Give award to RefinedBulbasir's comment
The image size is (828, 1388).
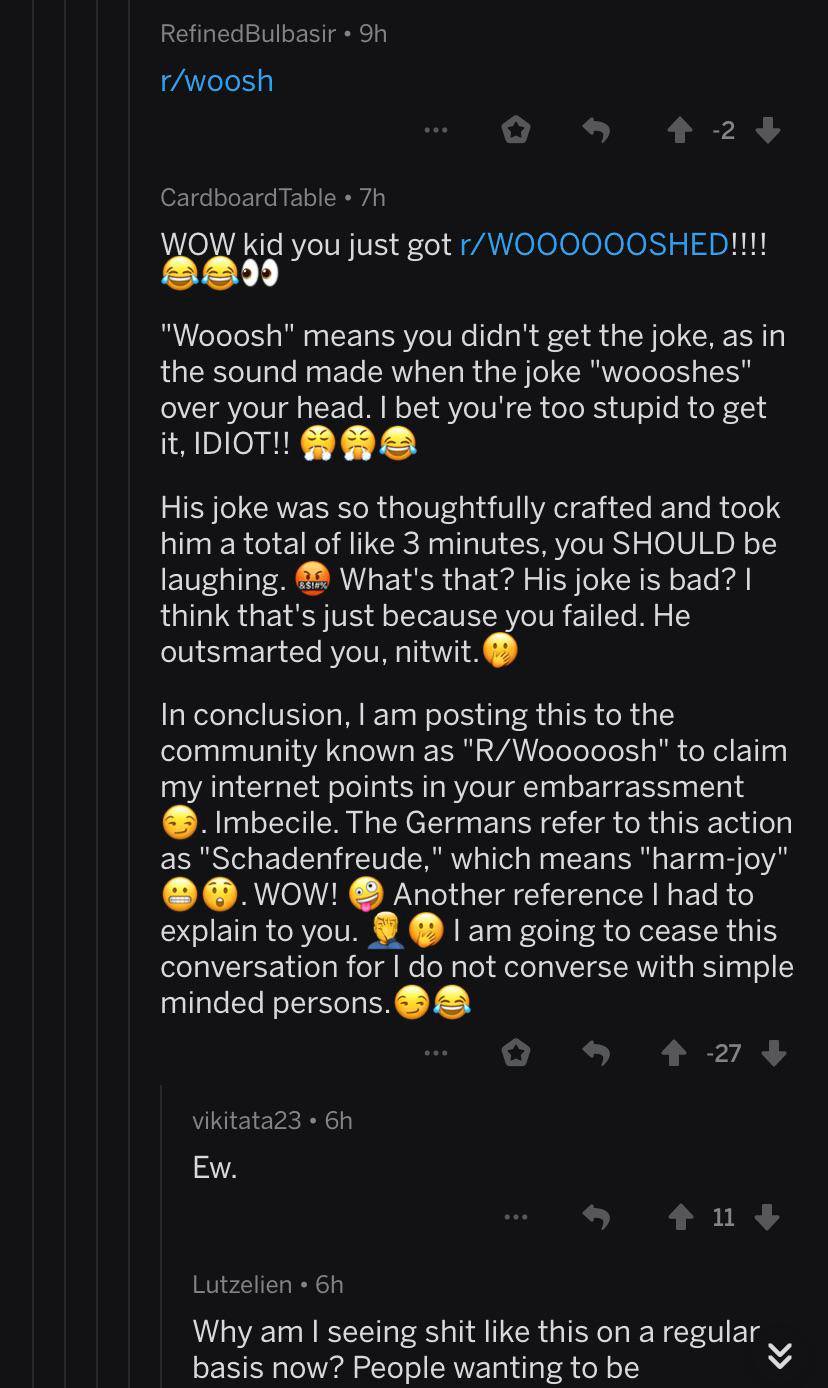pos(515,130)
